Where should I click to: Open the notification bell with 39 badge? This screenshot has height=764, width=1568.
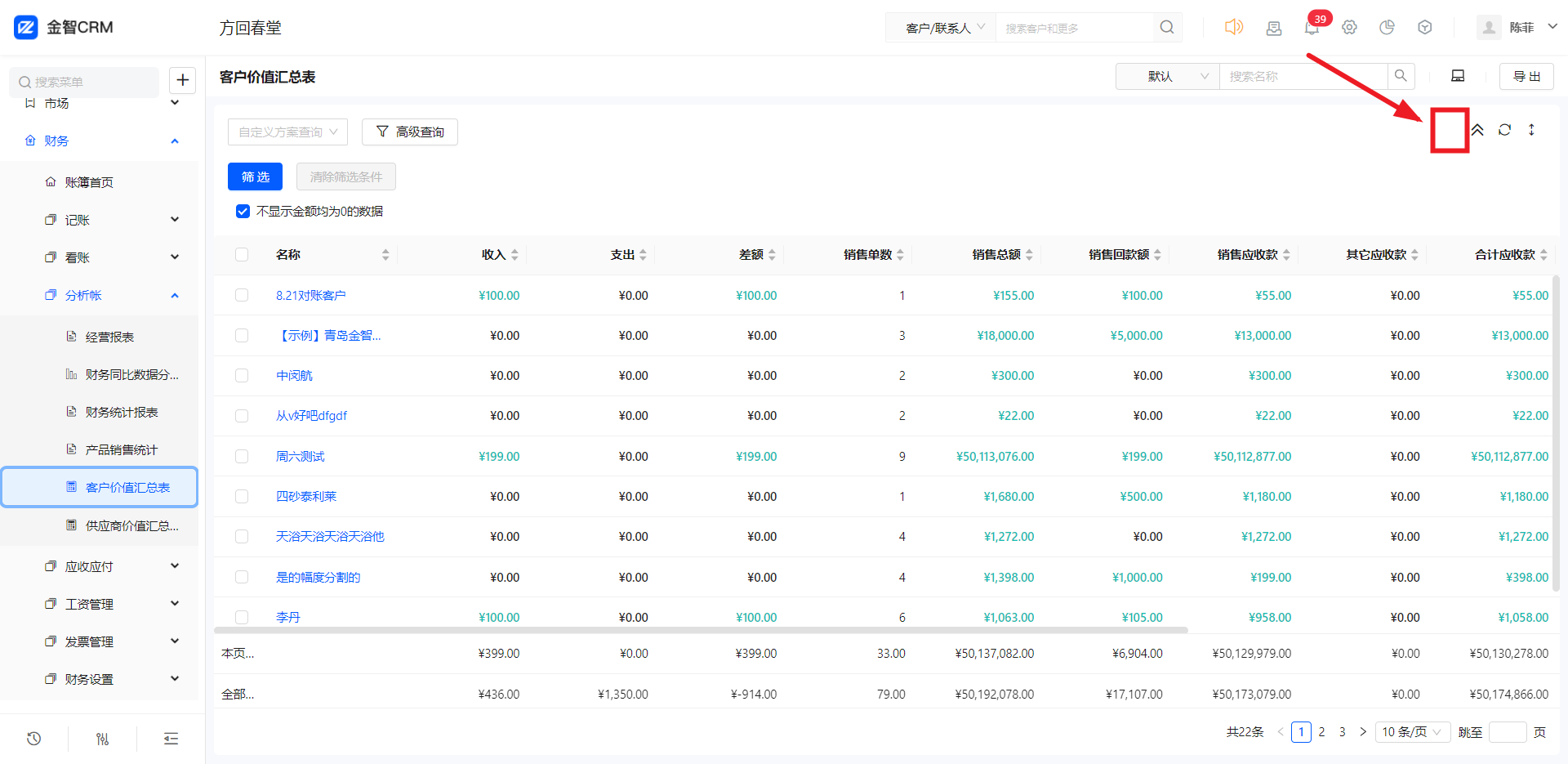(1312, 28)
